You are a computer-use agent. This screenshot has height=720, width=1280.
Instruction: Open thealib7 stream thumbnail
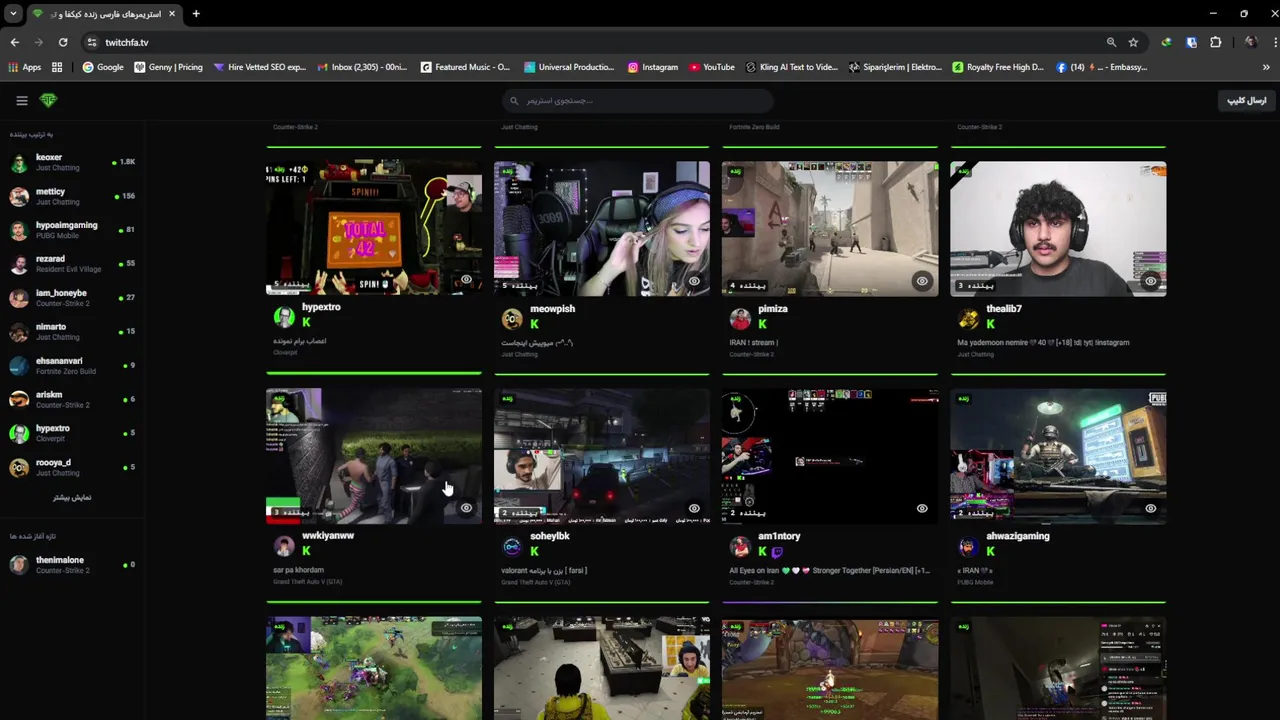[1058, 228]
